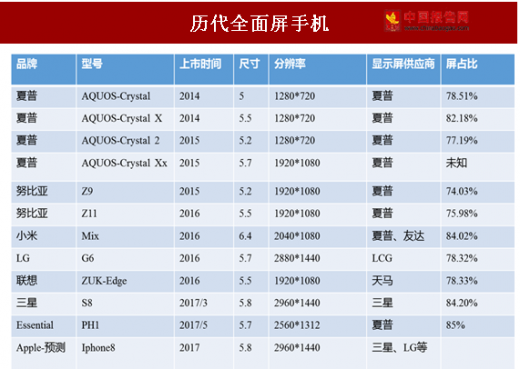This screenshot has height=369, width=520.
Task: Select the 型号 column header
Action: click(x=125, y=69)
